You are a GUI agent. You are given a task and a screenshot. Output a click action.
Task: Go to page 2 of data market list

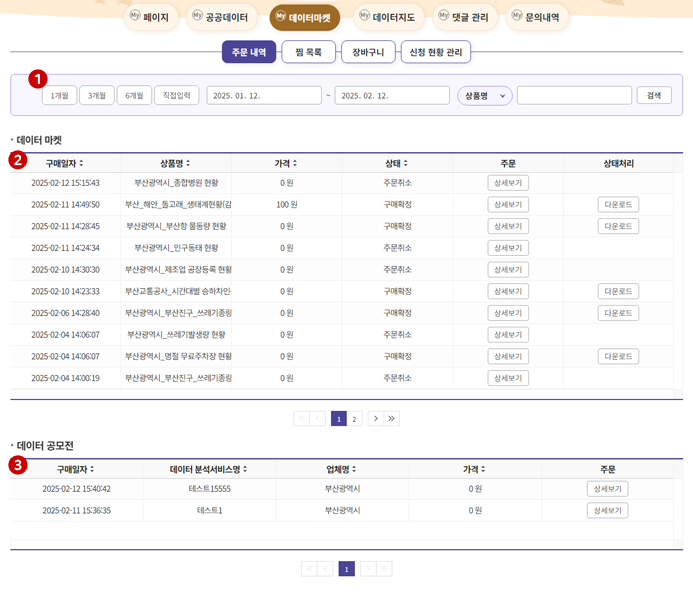[354, 419]
